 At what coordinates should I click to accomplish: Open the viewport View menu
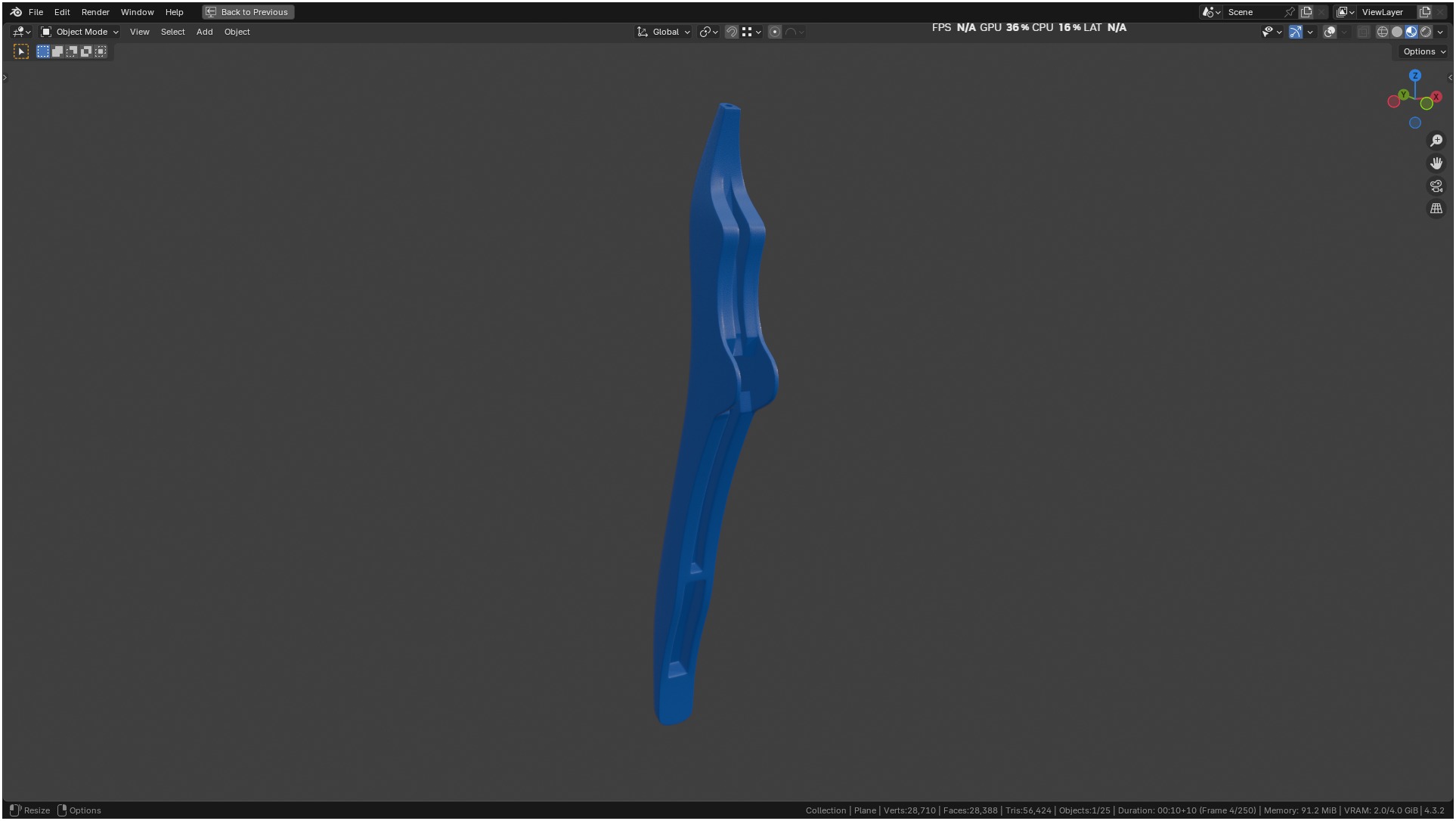[x=139, y=32]
